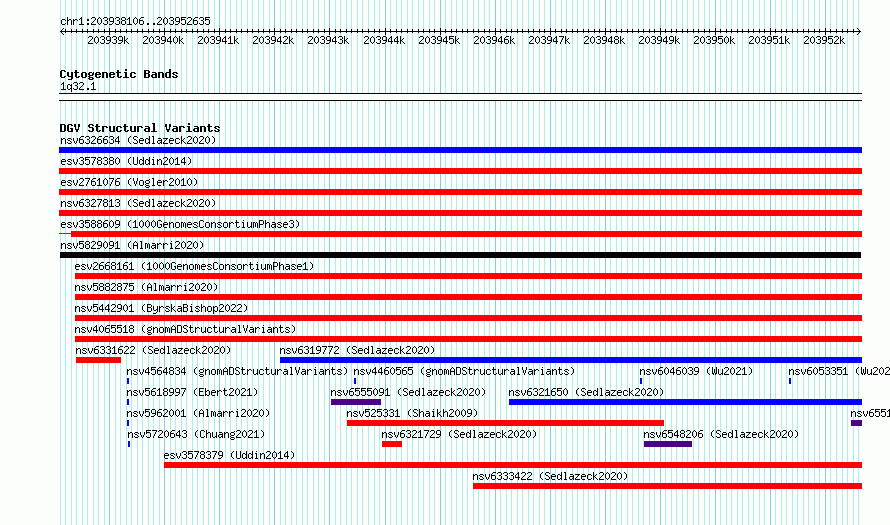Open the nsv6327813 (Sedlazeck2020) label
Image resolution: width=890 pixels, height=525 pixels.
tap(138, 203)
